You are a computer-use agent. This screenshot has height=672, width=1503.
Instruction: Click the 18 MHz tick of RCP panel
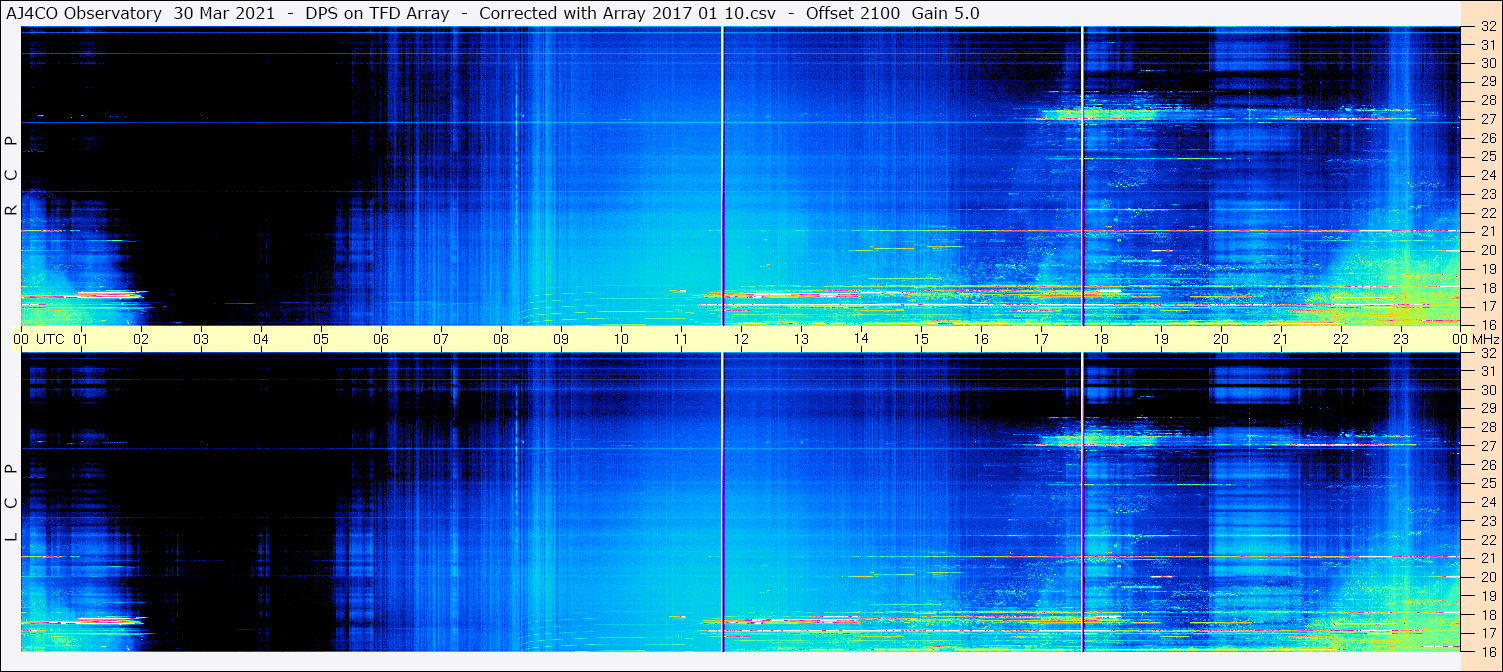click(1487, 287)
